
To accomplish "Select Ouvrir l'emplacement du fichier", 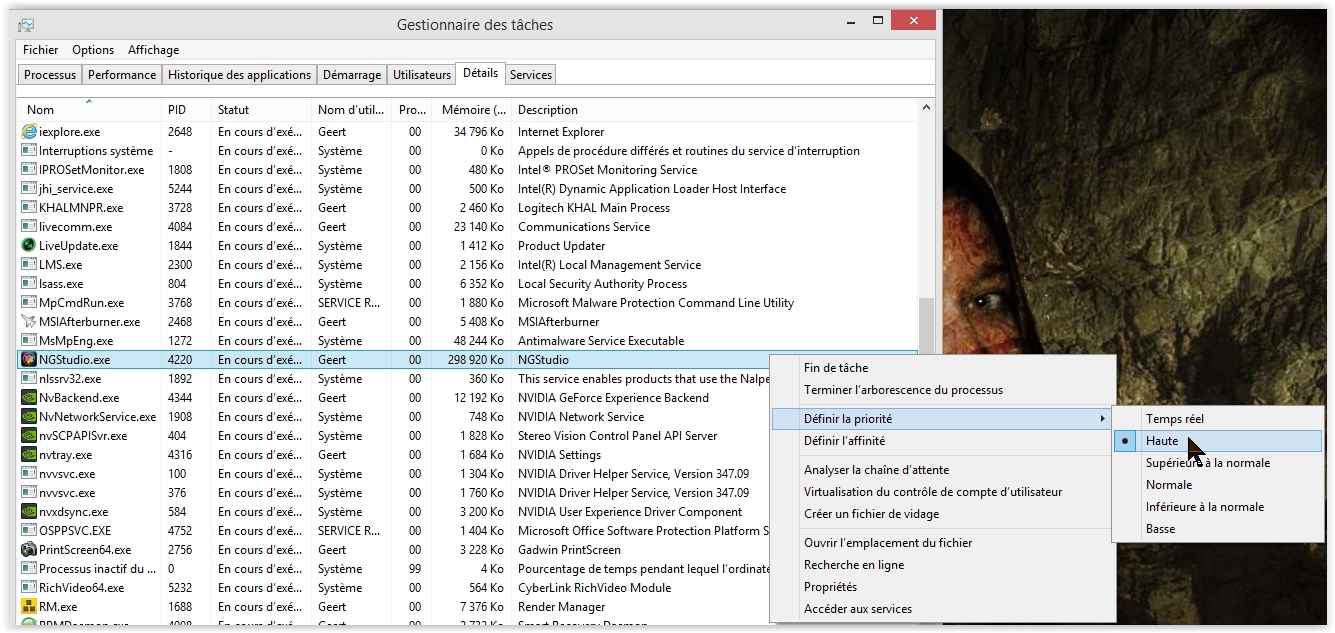I will pyautogui.click(x=942, y=543).
